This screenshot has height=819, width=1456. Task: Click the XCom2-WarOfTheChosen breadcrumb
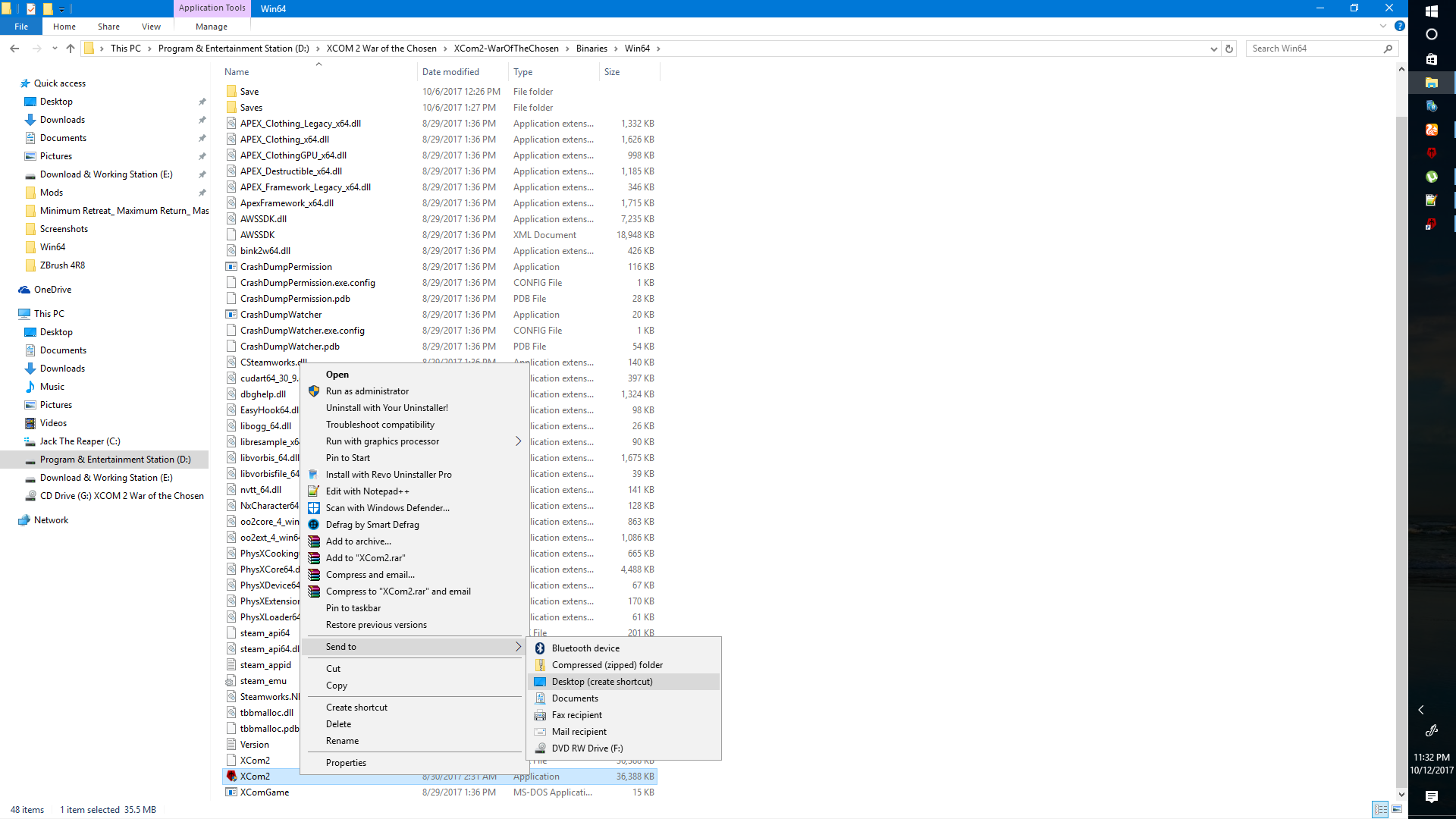coord(506,49)
